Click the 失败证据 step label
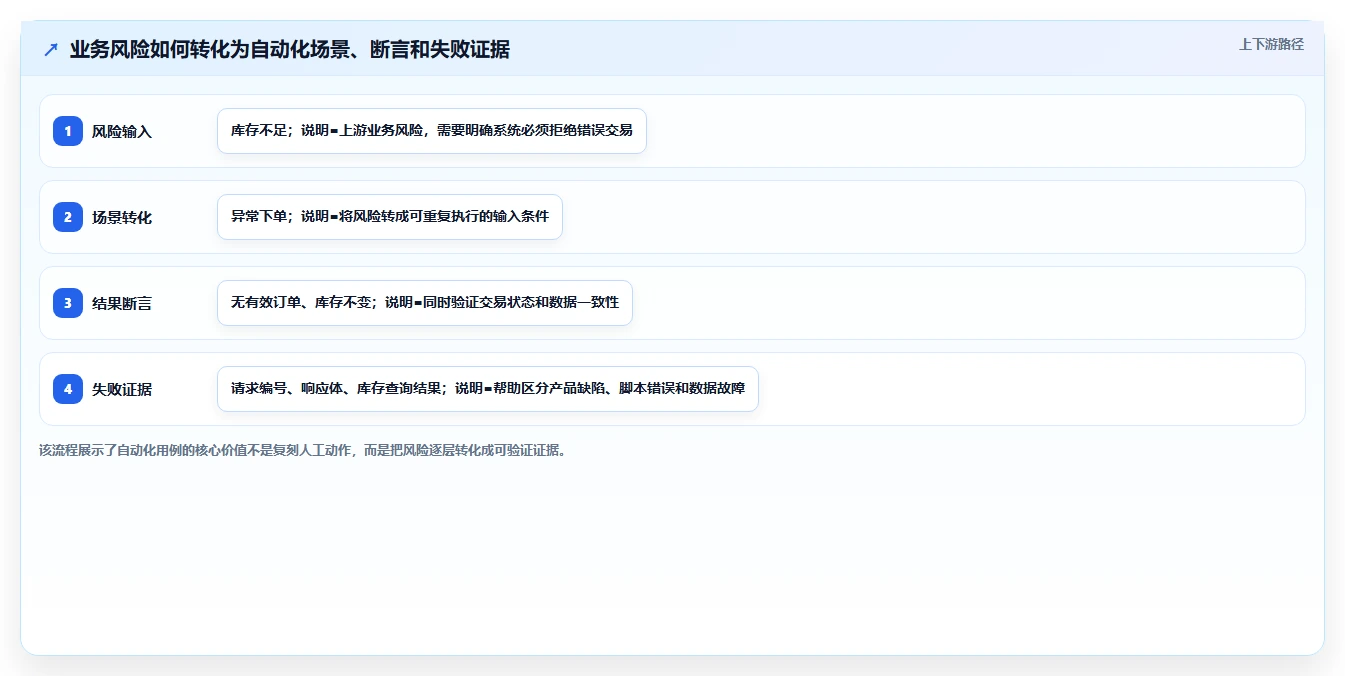The image size is (1345, 676). (x=122, y=389)
